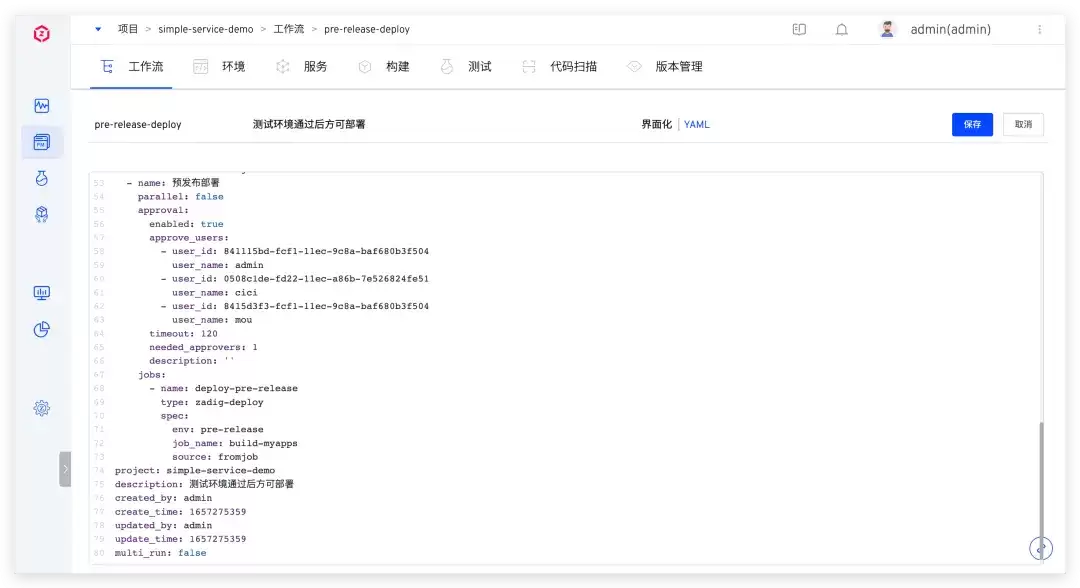Viewport: 1080px width, 588px height.
Task: Click YAML line 'needed_approvers: 1'
Action: click(x=203, y=348)
